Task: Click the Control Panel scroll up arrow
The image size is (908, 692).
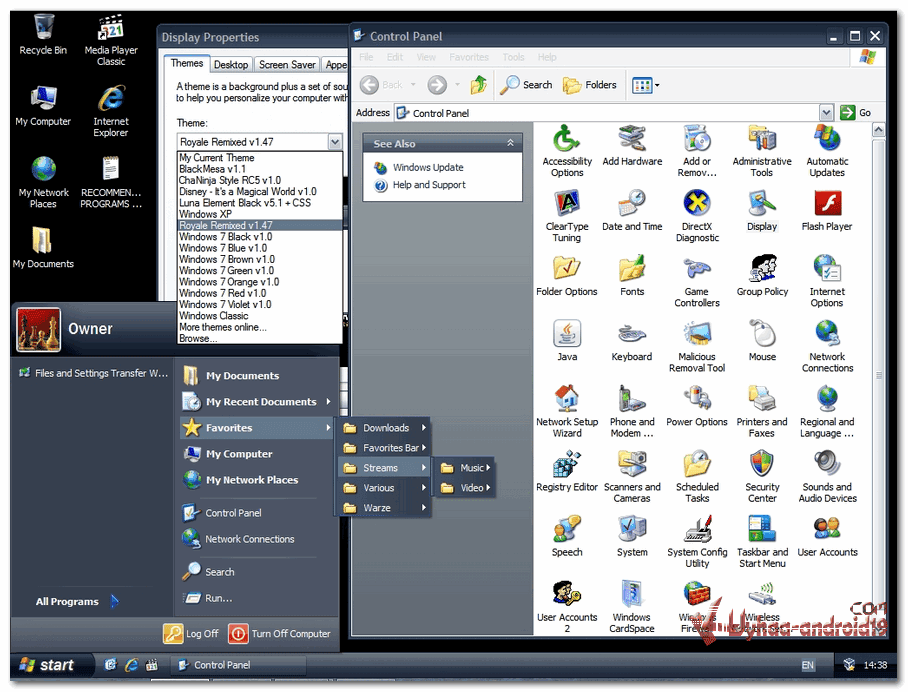Action: pos(878,130)
